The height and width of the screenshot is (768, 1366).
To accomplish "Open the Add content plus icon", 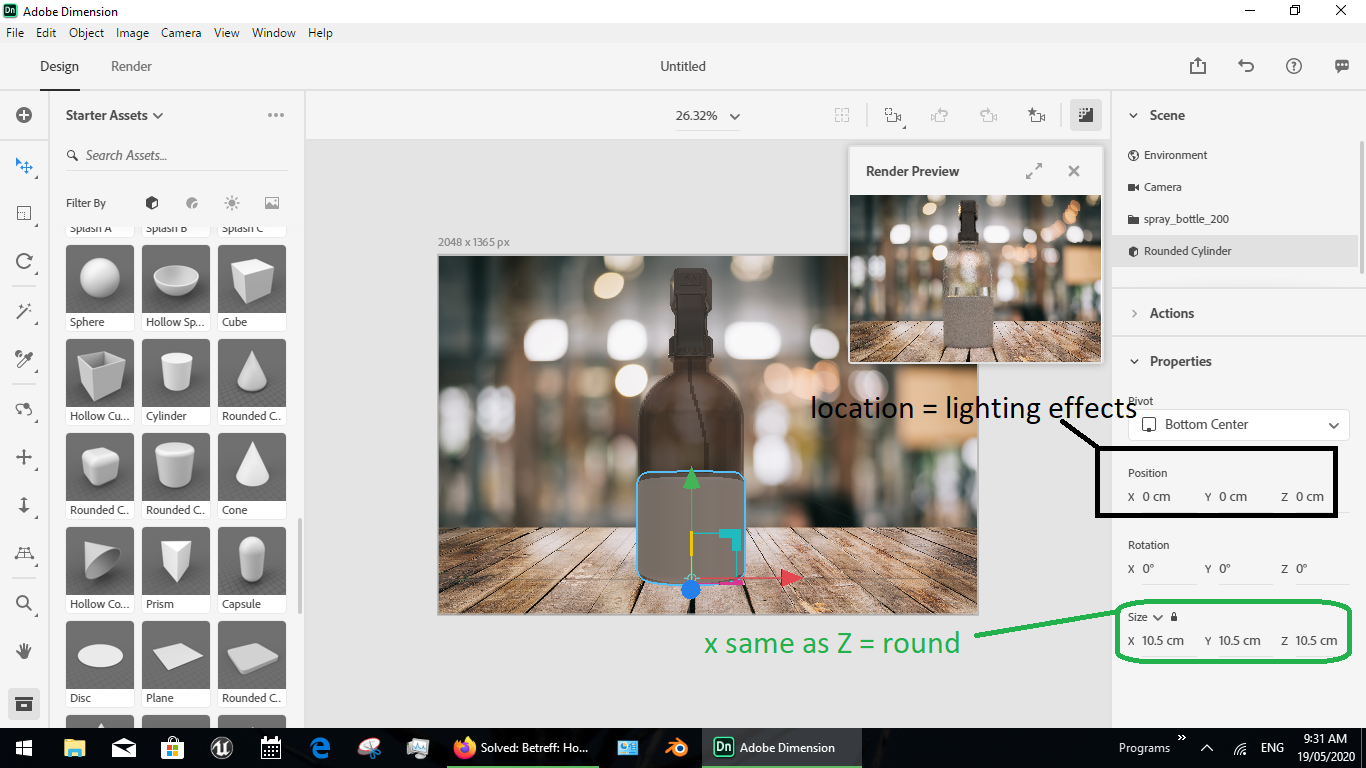I will [x=24, y=114].
